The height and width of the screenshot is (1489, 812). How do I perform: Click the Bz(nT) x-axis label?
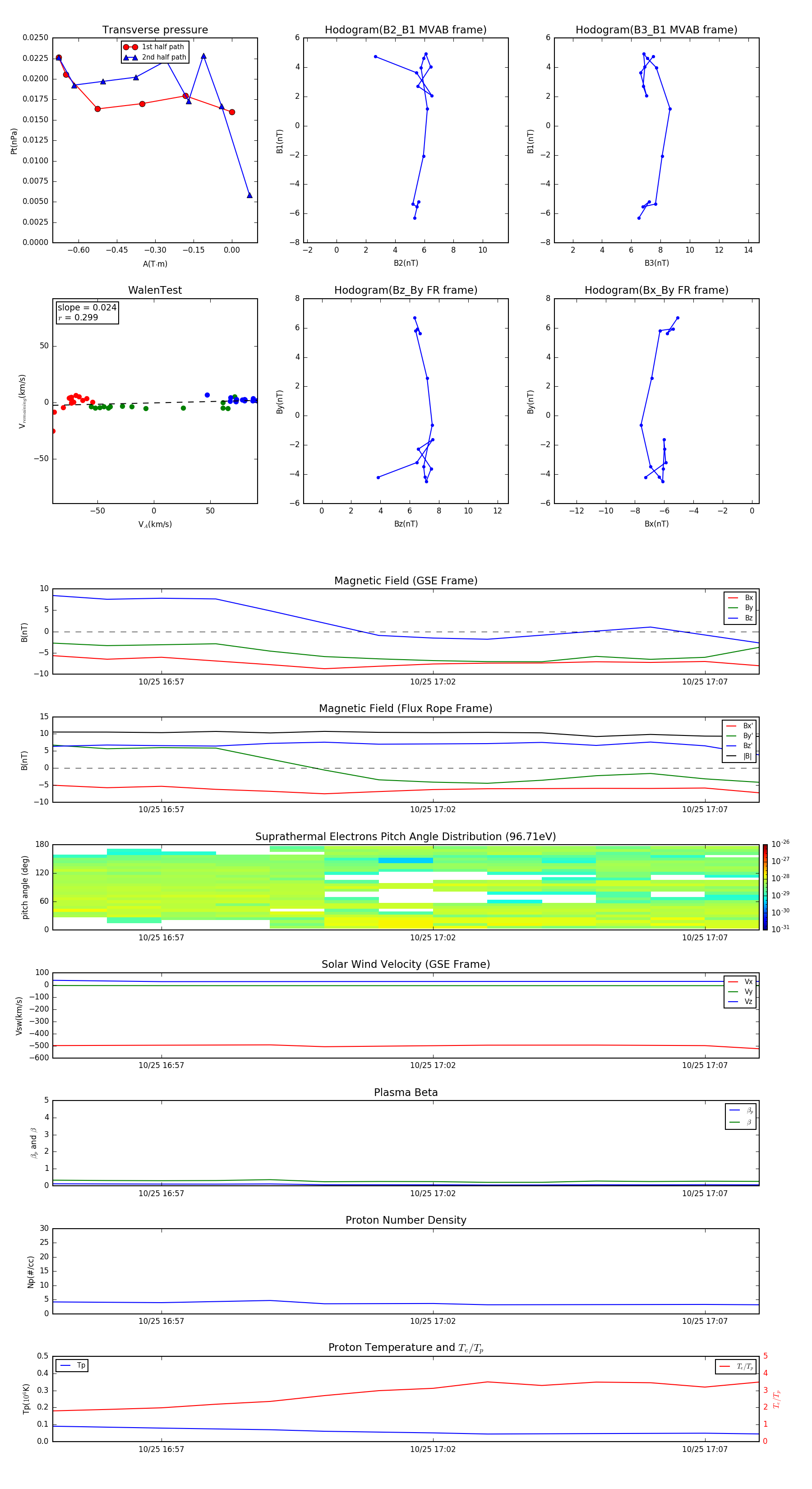(406, 524)
